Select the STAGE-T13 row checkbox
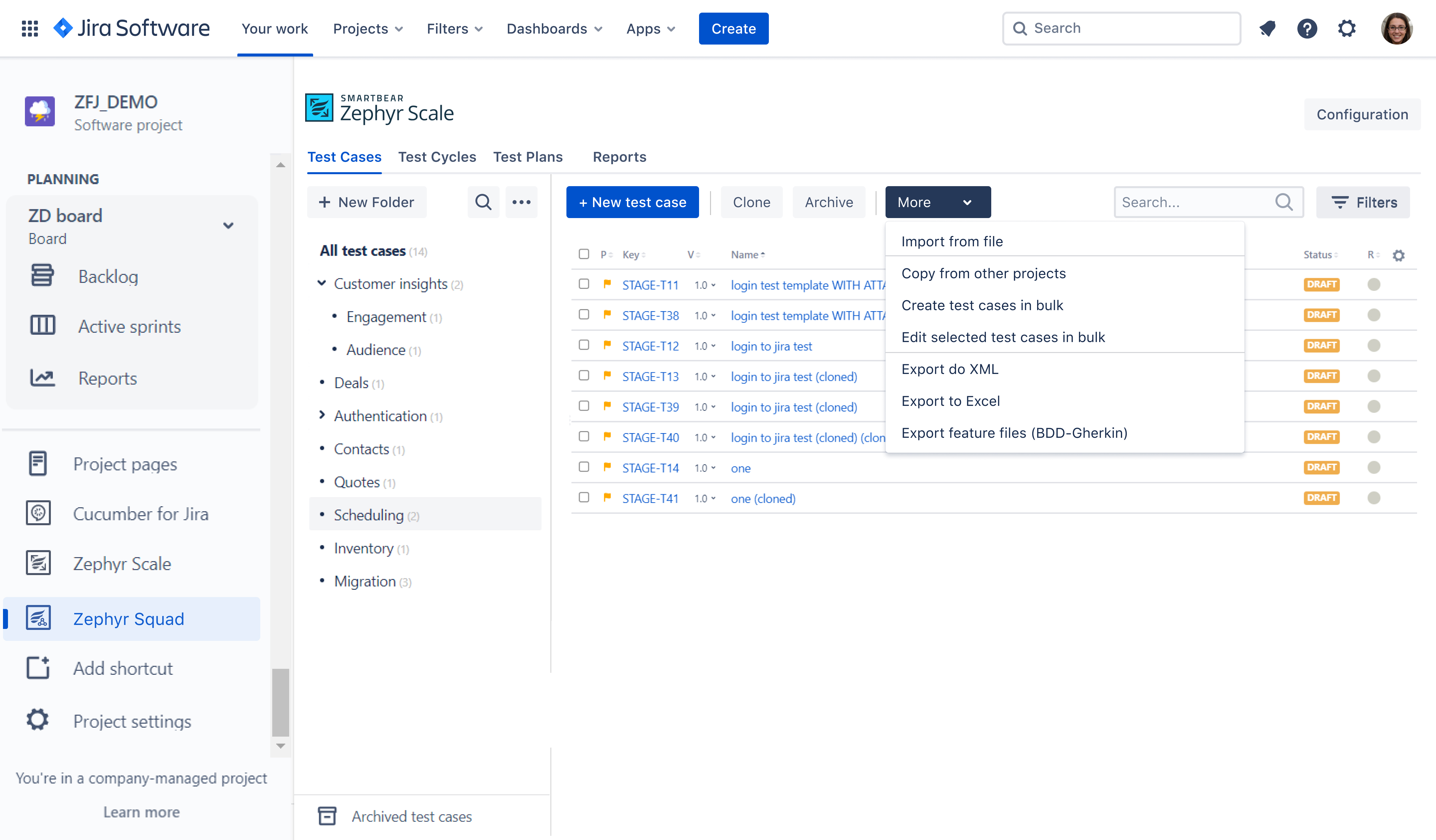 (583, 376)
